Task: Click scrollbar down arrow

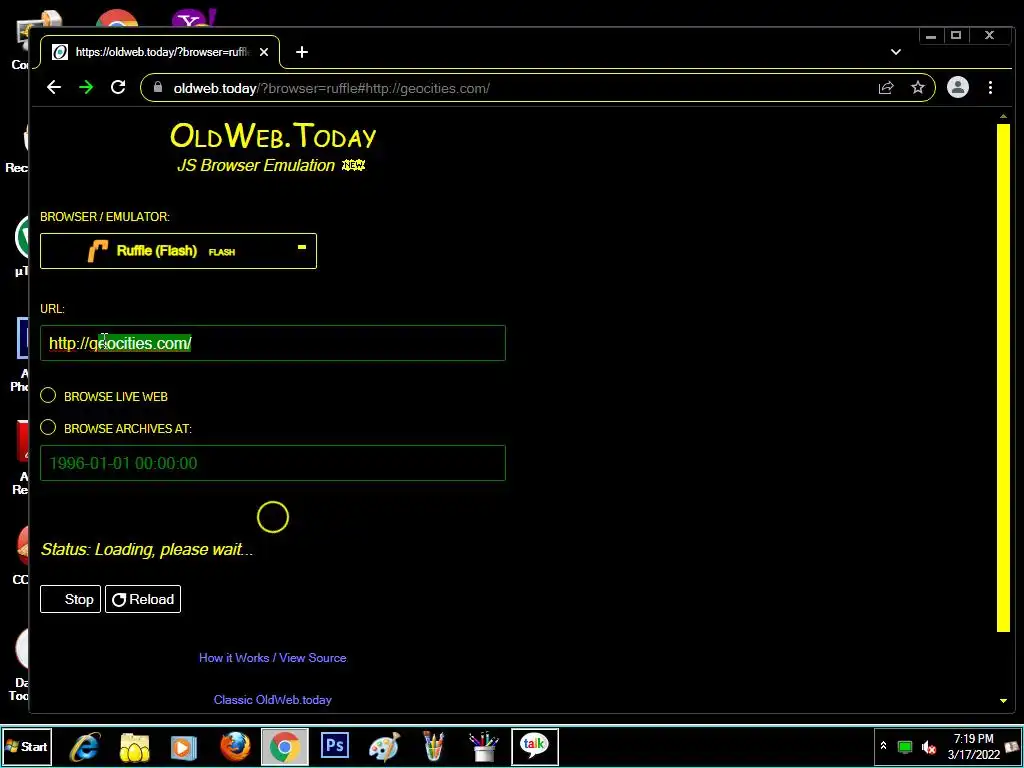Action: pyautogui.click(x=1003, y=701)
